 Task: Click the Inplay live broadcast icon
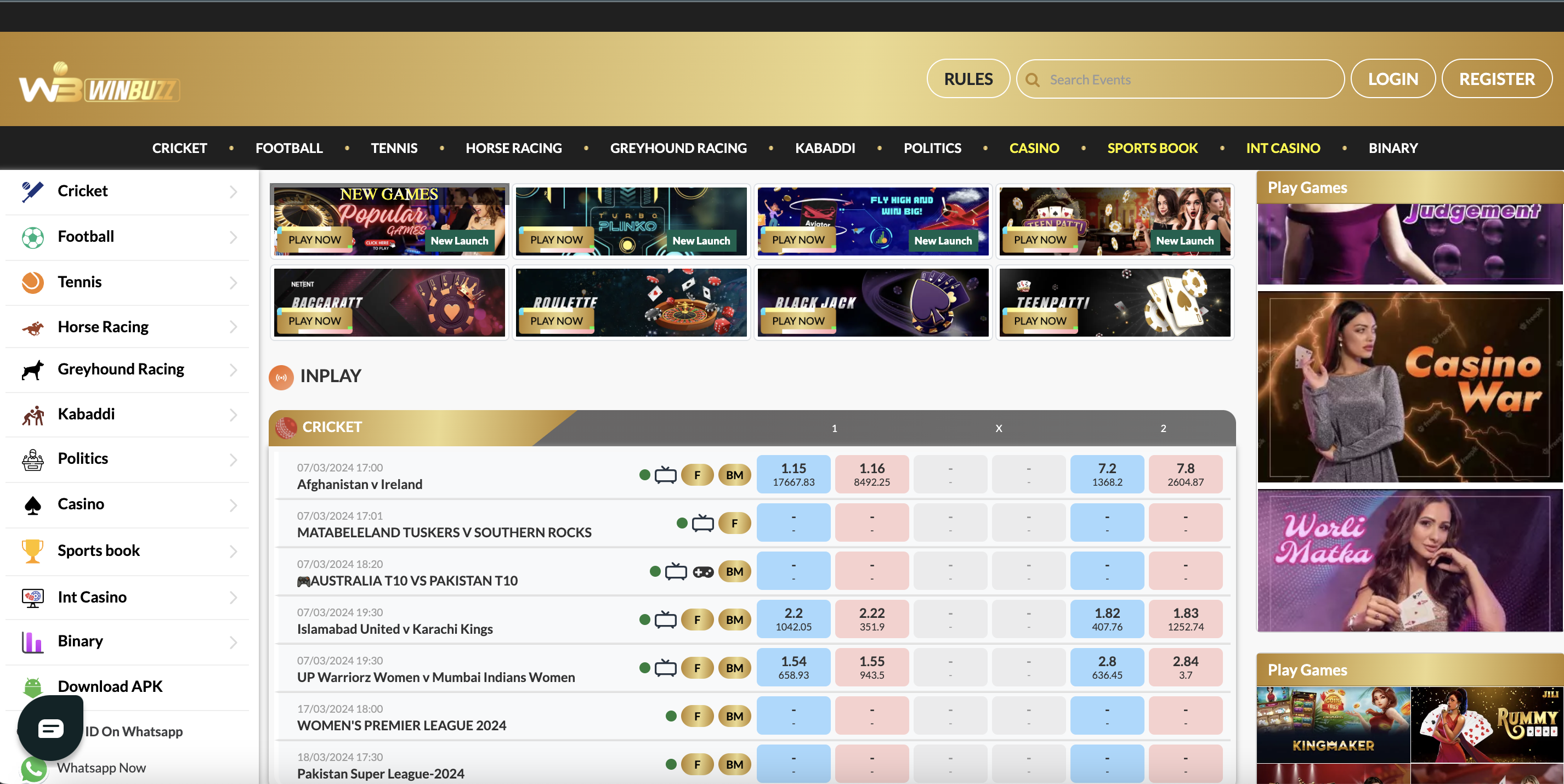pyautogui.click(x=281, y=377)
